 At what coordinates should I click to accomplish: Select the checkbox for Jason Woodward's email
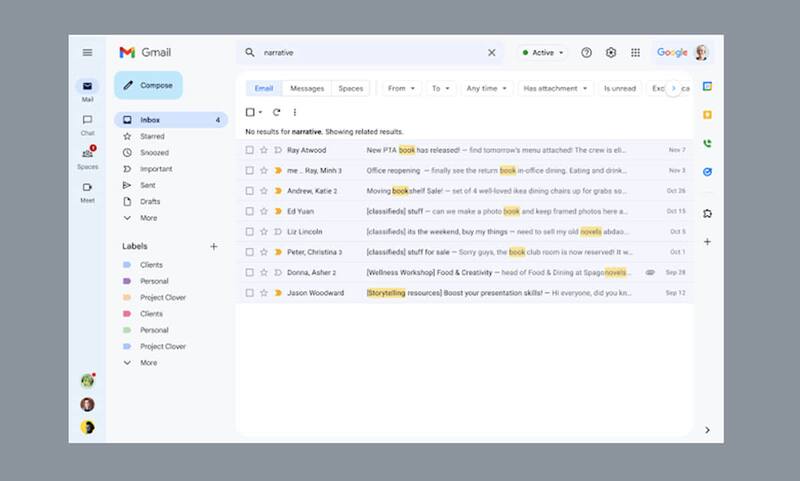click(x=250, y=293)
